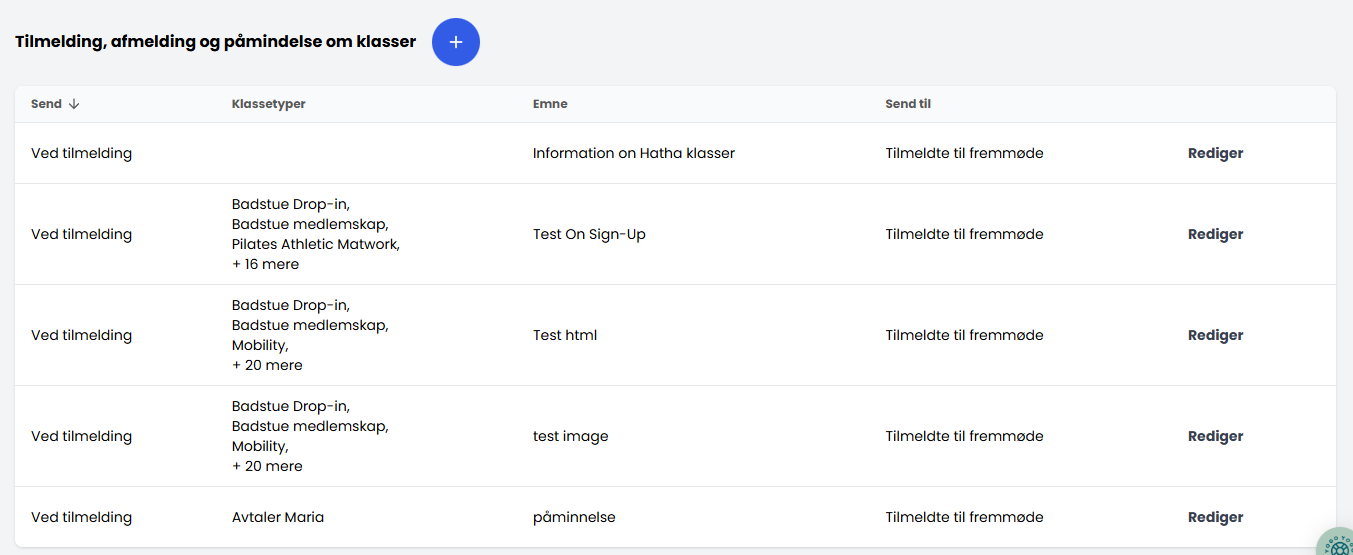Open Rediger for the test image row

pos(1215,436)
